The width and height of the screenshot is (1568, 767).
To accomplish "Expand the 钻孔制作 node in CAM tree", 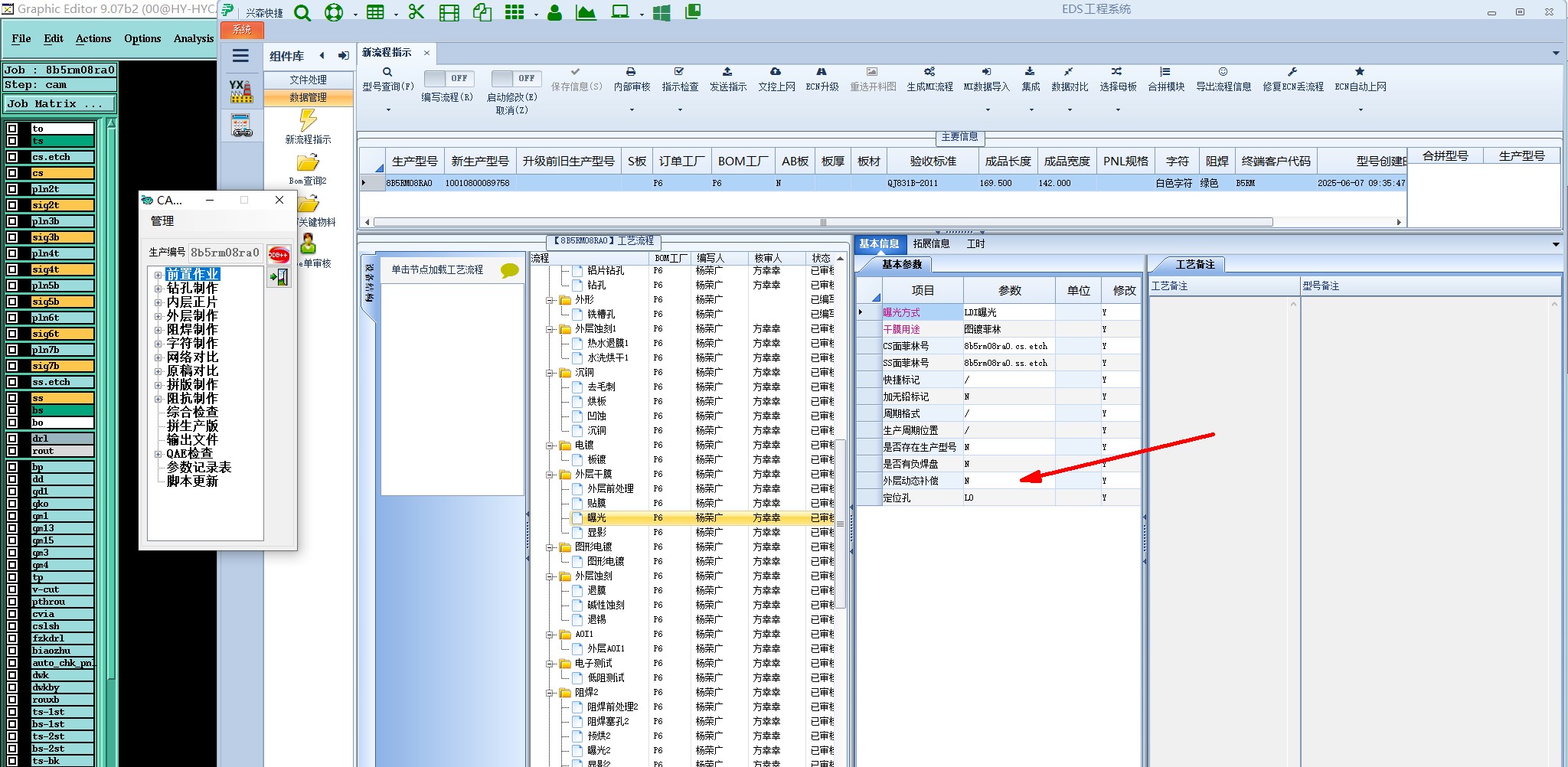I will pos(158,289).
